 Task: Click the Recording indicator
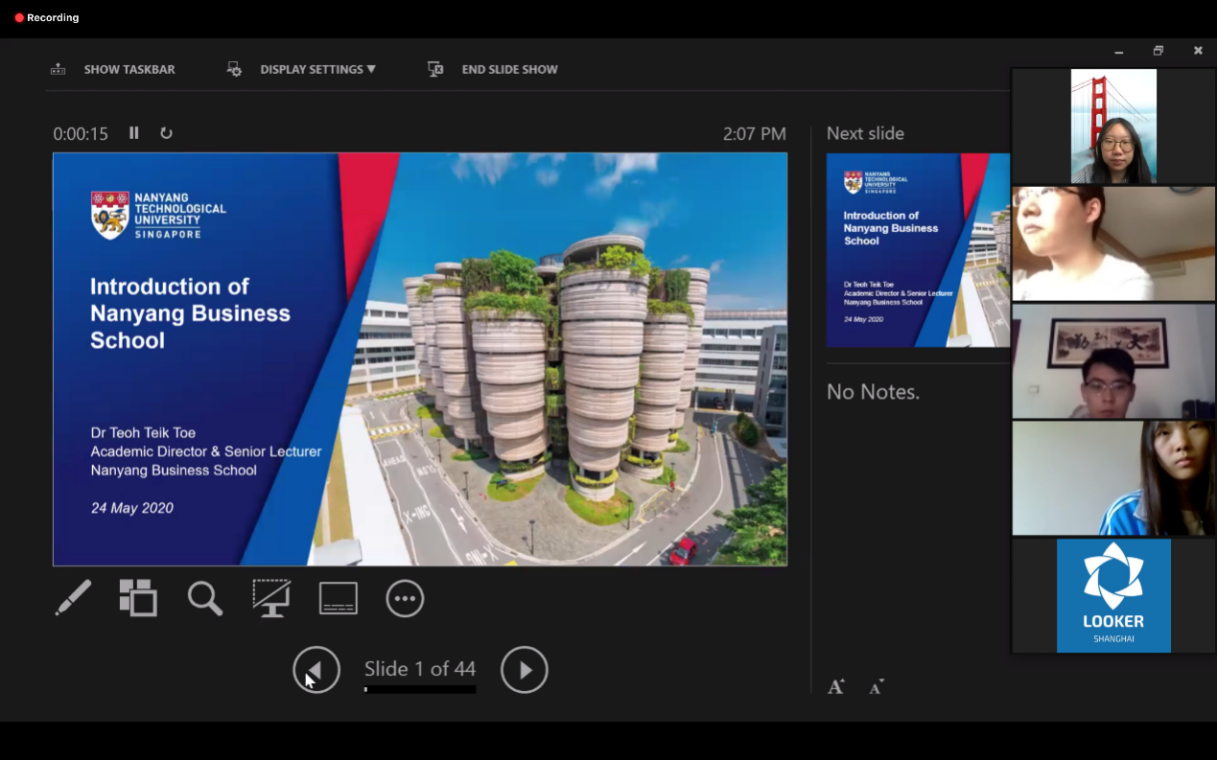[46, 18]
